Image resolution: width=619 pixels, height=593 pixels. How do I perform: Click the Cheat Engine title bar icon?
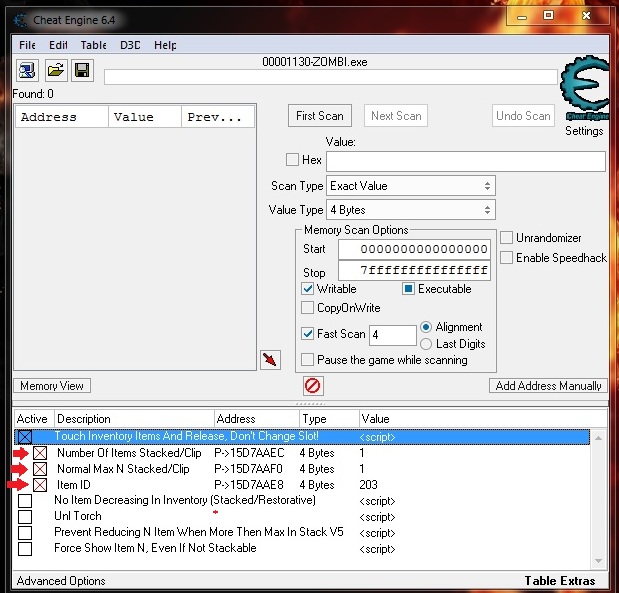click(x=20, y=20)
